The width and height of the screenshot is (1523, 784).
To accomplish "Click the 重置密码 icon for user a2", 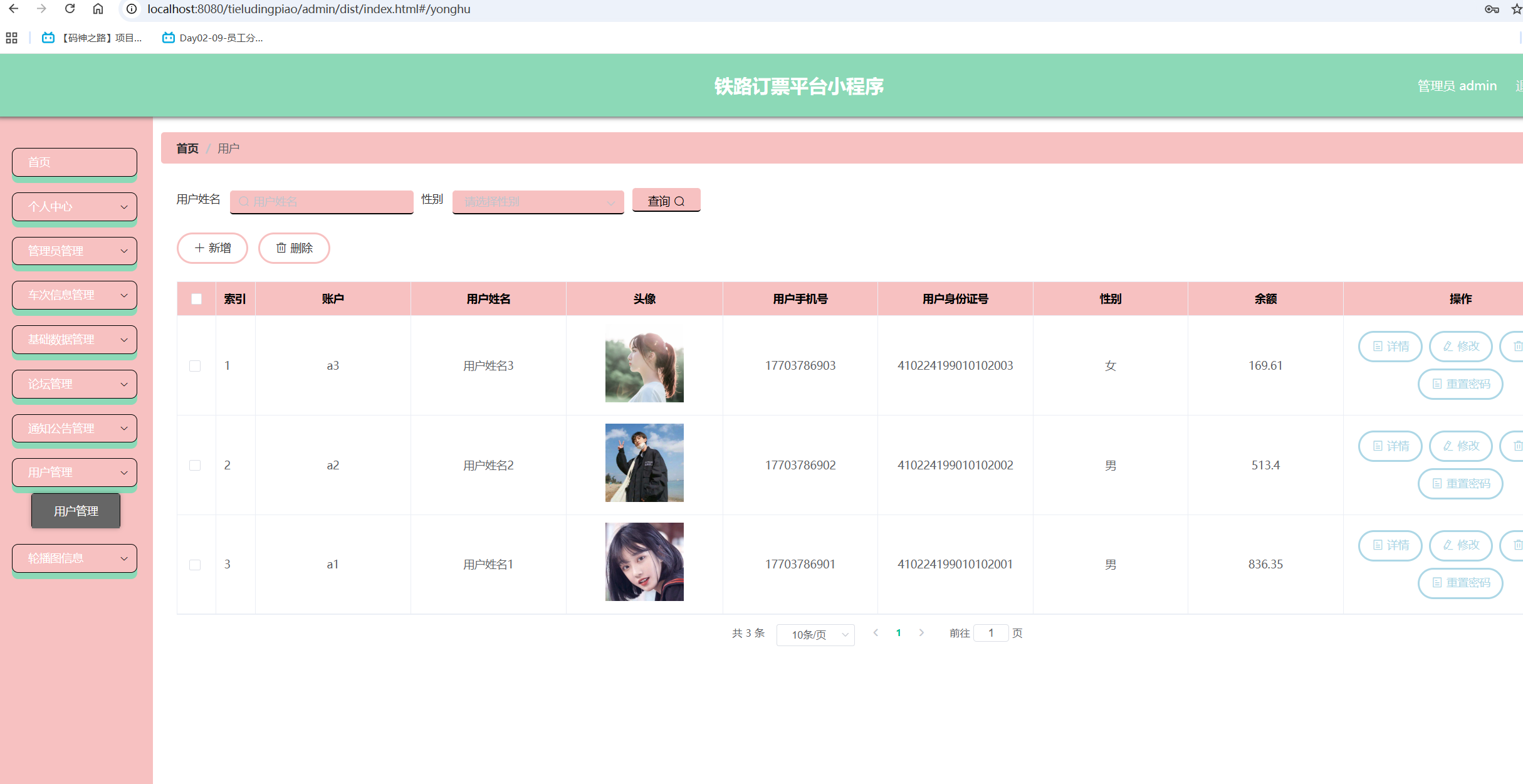I will [x=1437, y=483].
